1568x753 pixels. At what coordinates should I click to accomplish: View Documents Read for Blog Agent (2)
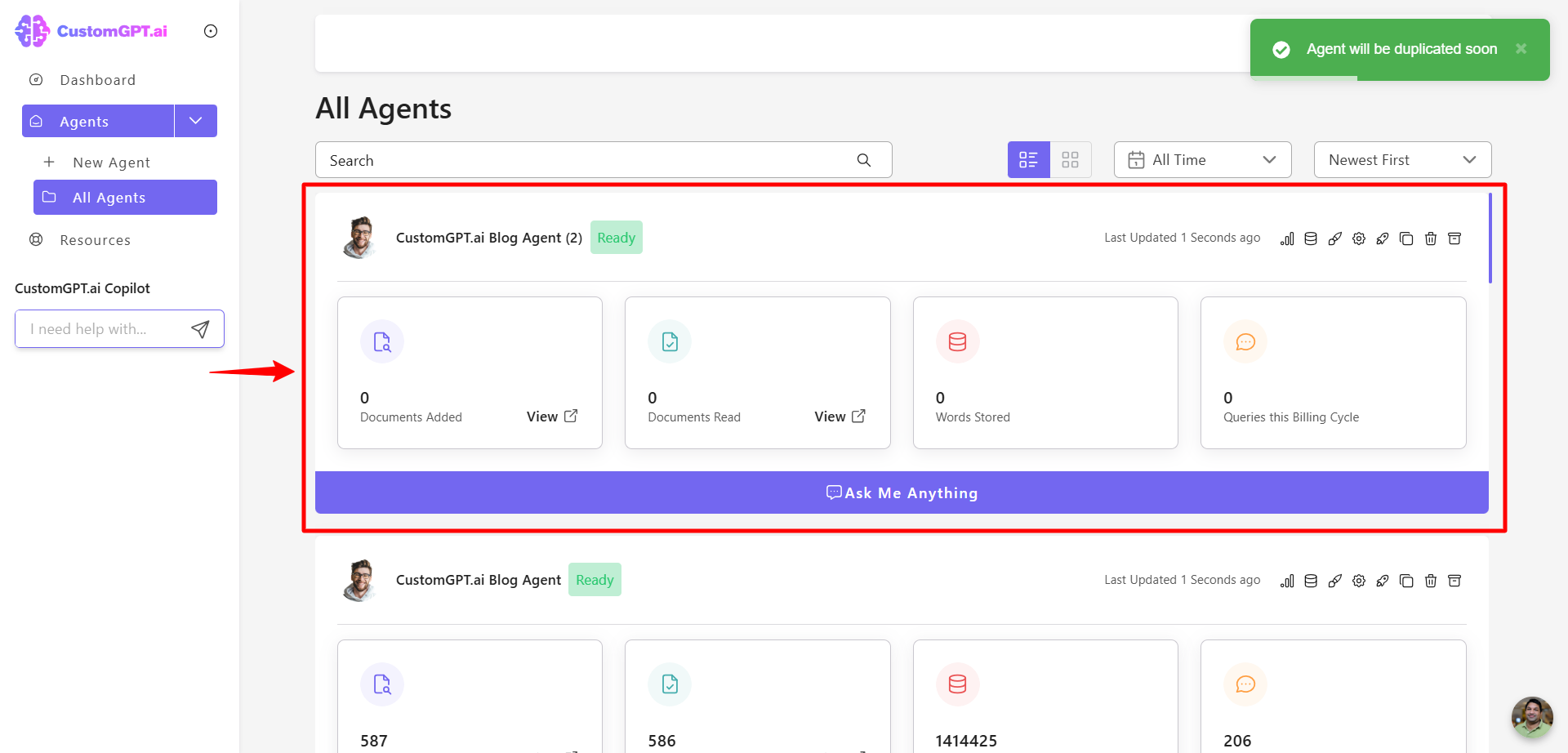[x=840, y=417]
